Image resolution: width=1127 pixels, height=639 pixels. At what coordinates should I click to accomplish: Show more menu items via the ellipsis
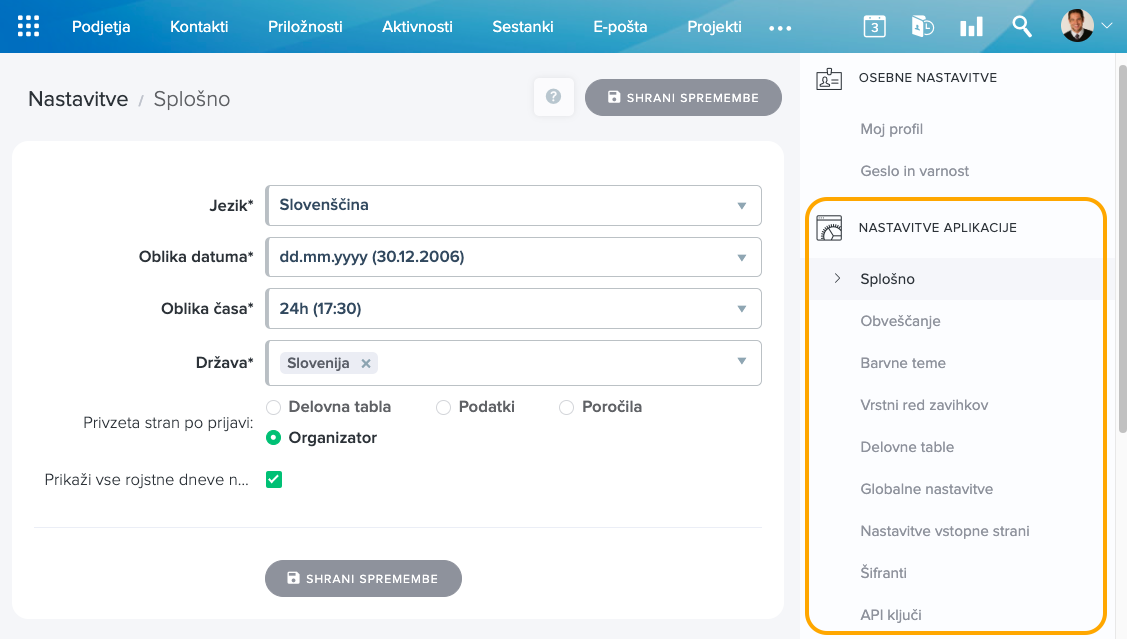click(x=780, y=28)
